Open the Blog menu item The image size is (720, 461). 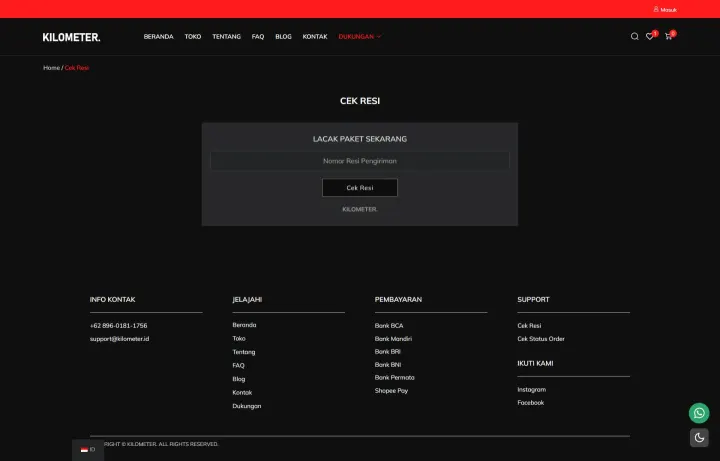coord(283,37)
